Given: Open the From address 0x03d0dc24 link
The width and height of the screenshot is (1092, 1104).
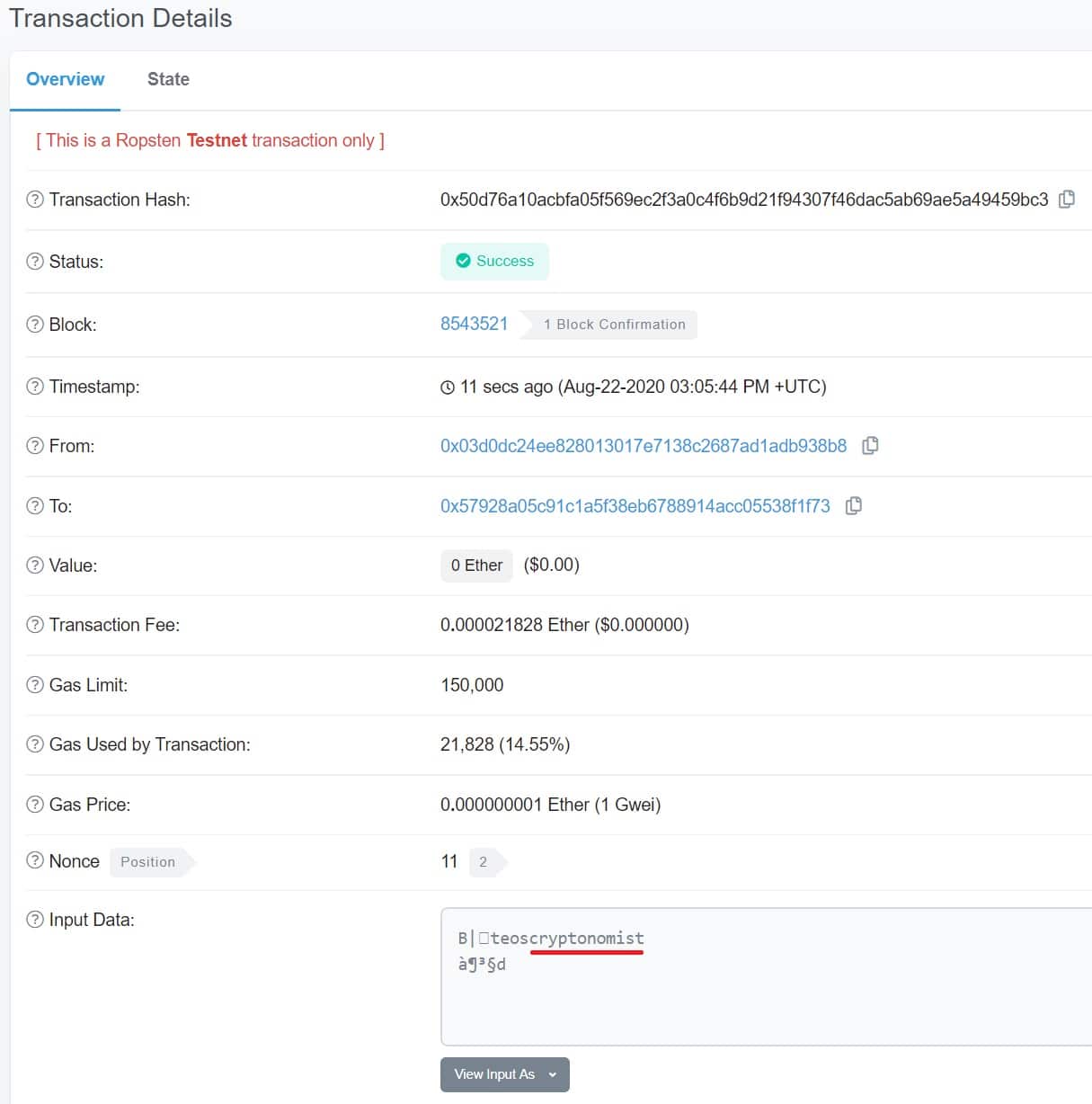Looking at the screenshot, I should (x=643, y=446).
